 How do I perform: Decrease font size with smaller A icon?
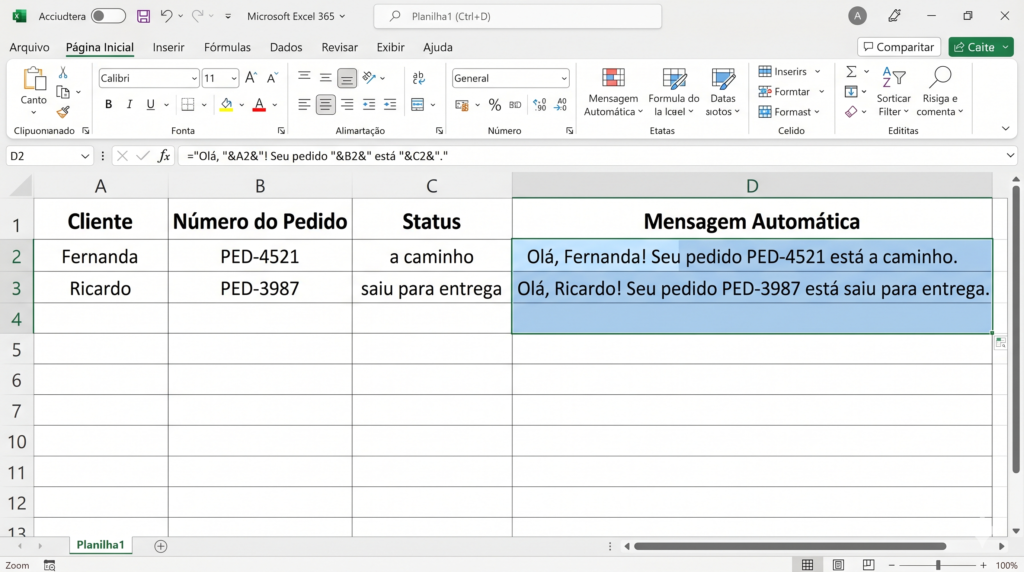tap(272, 78)
